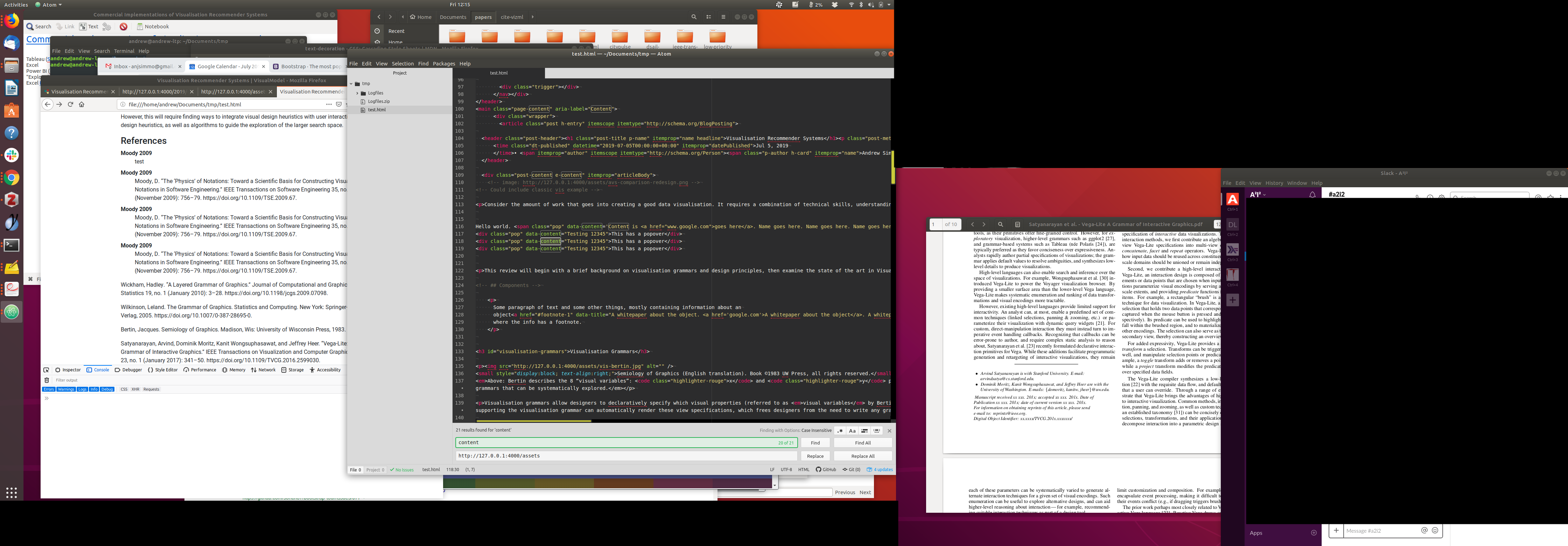
Task: Collapse the tmp project root folder
Action: 351,84
